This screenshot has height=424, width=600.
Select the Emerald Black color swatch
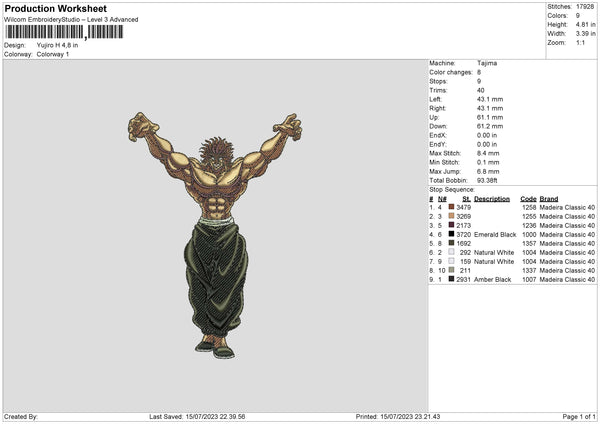pos(452,234)
